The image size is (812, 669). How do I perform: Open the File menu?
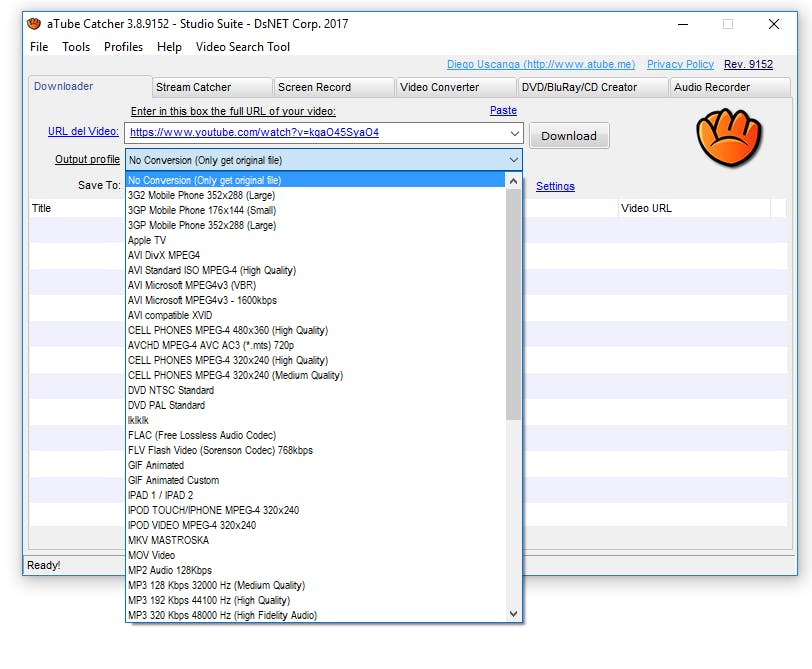pos(39,47)
